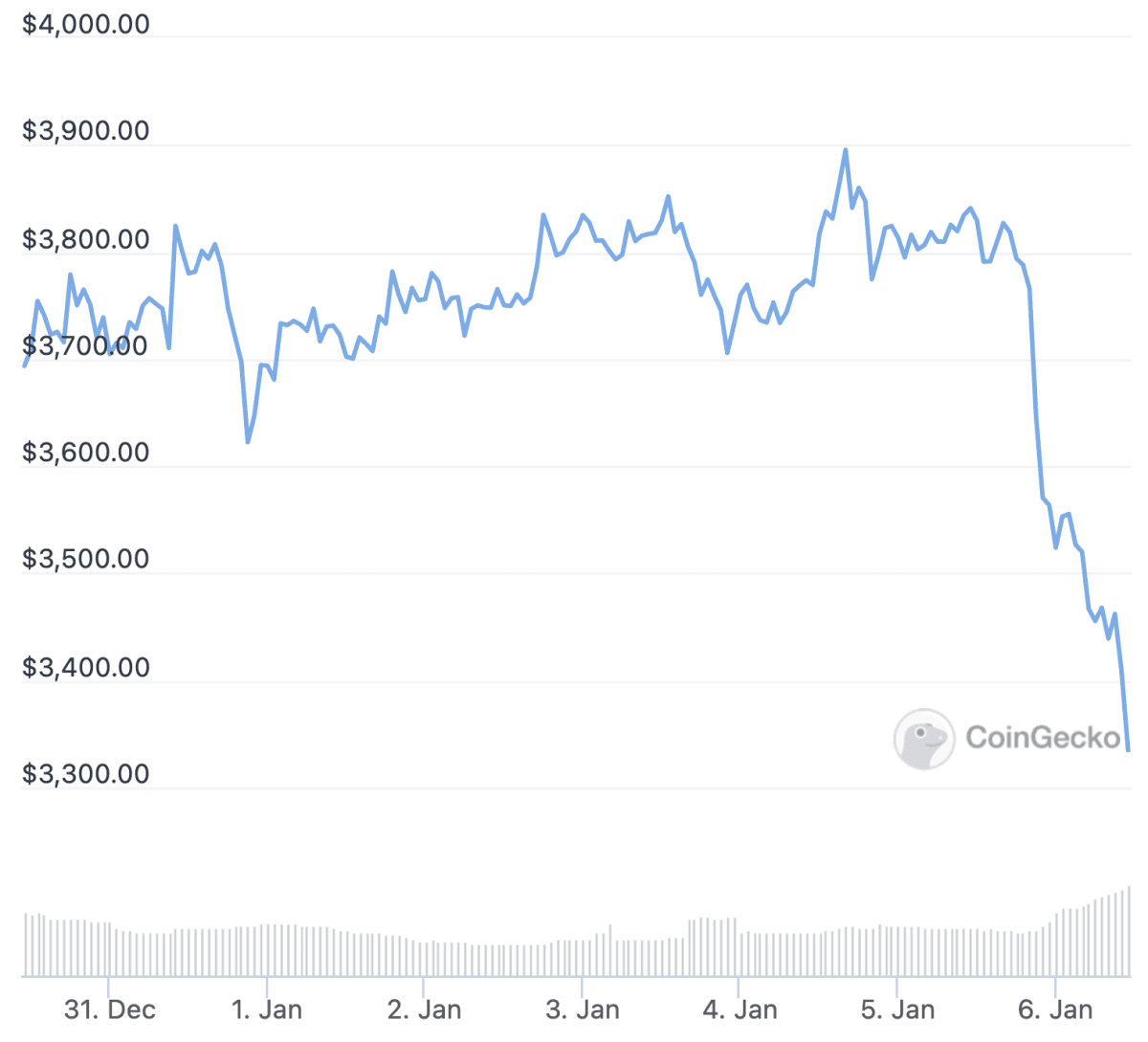
Task: Click the $3,600.00 price axis label
Action: (x=86, y=452)
